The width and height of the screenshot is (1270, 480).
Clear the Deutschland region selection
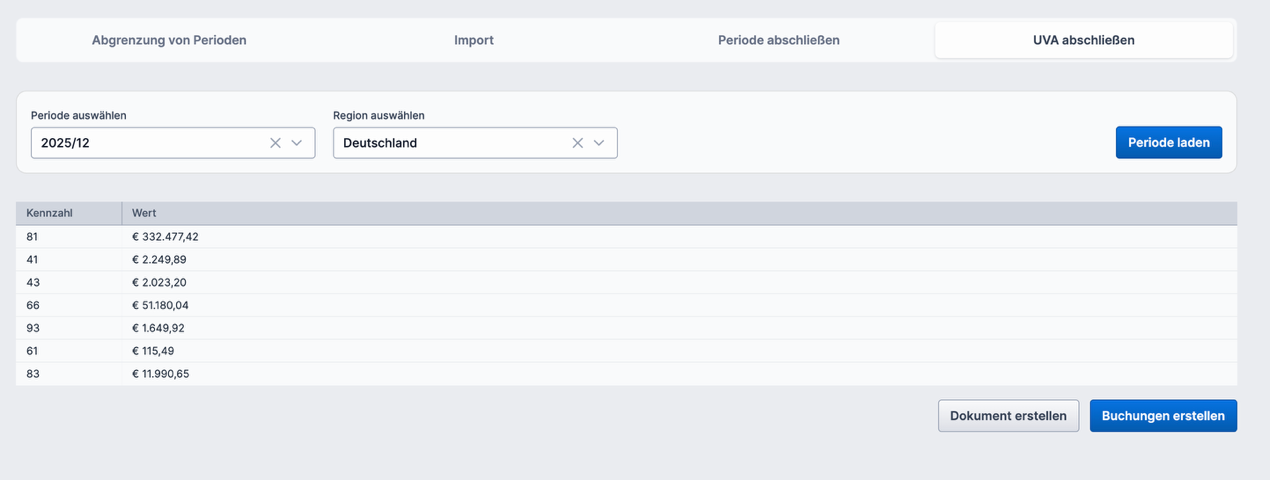click(x=577, y=143)
